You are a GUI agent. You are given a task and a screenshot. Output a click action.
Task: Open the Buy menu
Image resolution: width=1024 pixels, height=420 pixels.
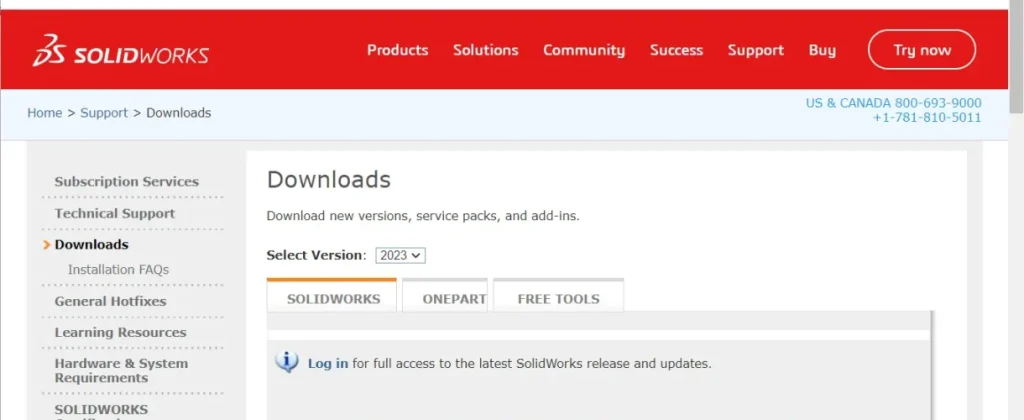[822, 50]
